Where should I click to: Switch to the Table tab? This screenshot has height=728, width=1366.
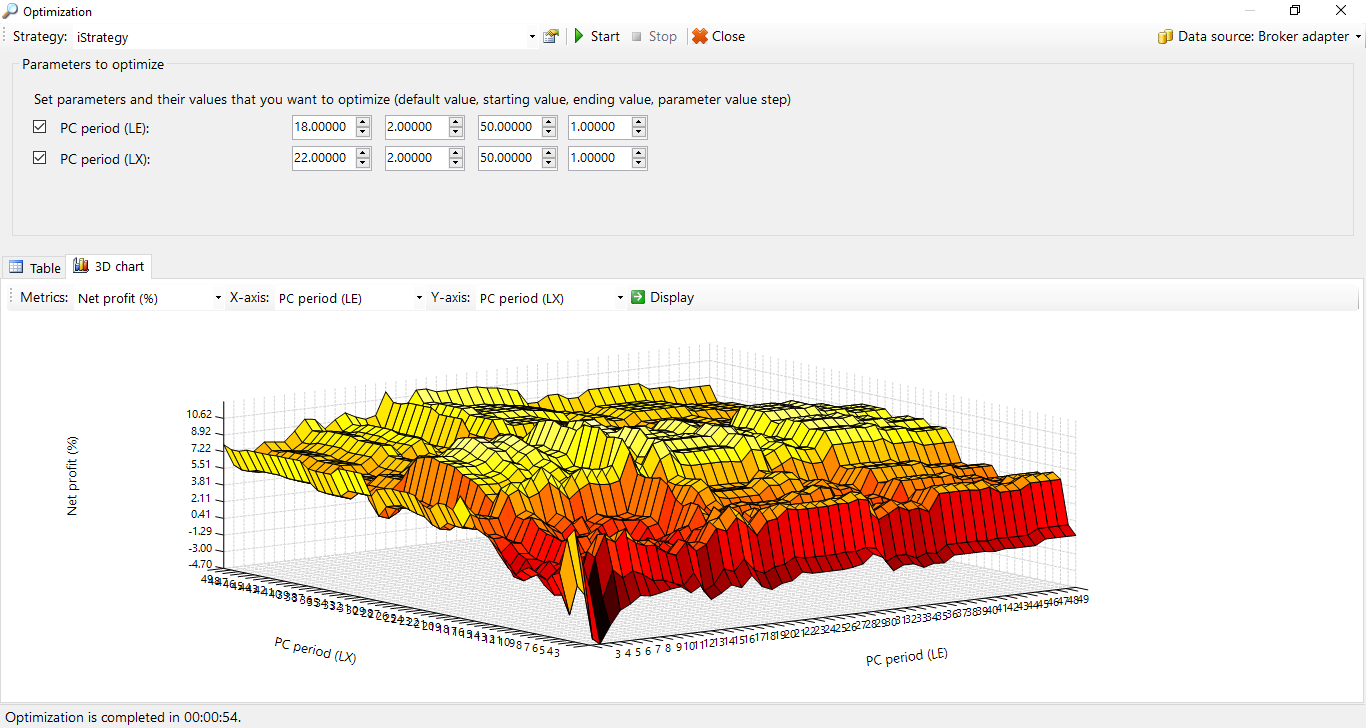[35, 268]
